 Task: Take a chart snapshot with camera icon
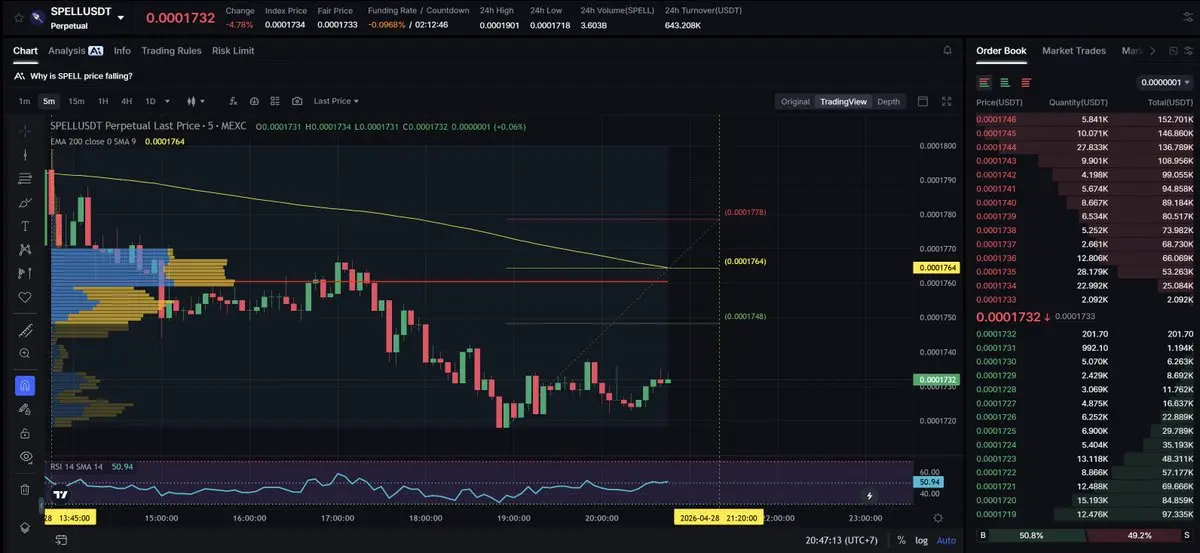pyautogui.click(x=297, y=101)
